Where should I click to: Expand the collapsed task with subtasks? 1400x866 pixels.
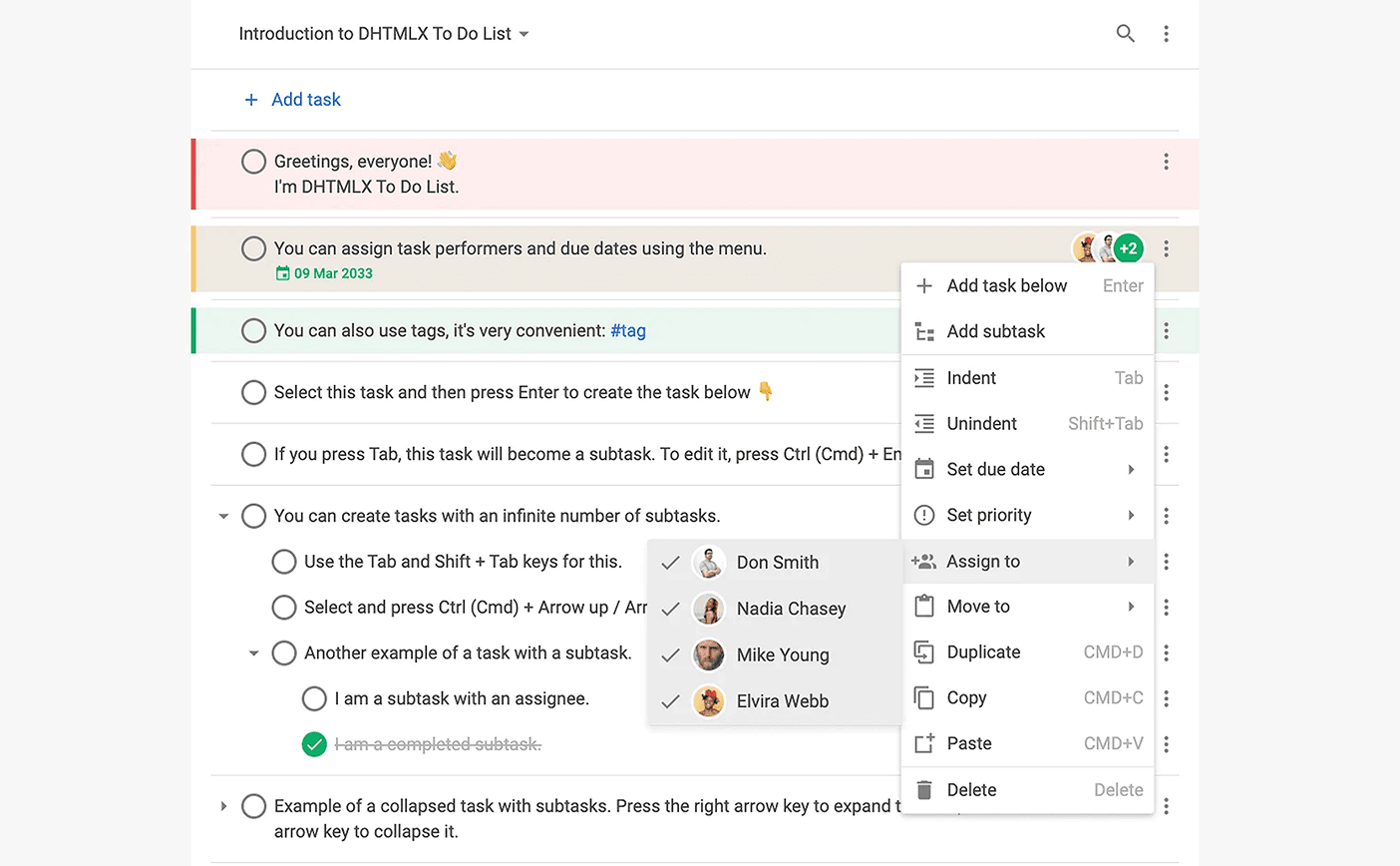pos(223,806)
